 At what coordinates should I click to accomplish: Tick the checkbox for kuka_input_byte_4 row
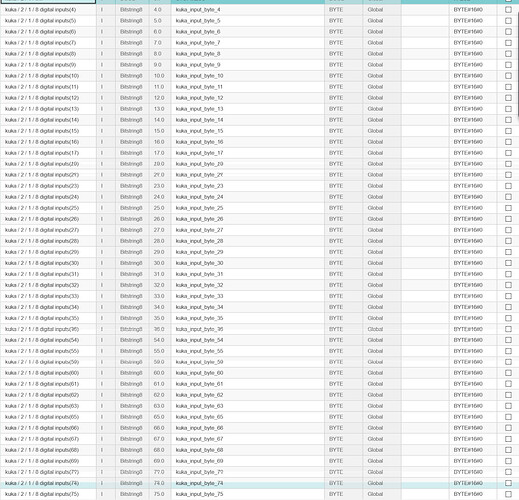508,10
